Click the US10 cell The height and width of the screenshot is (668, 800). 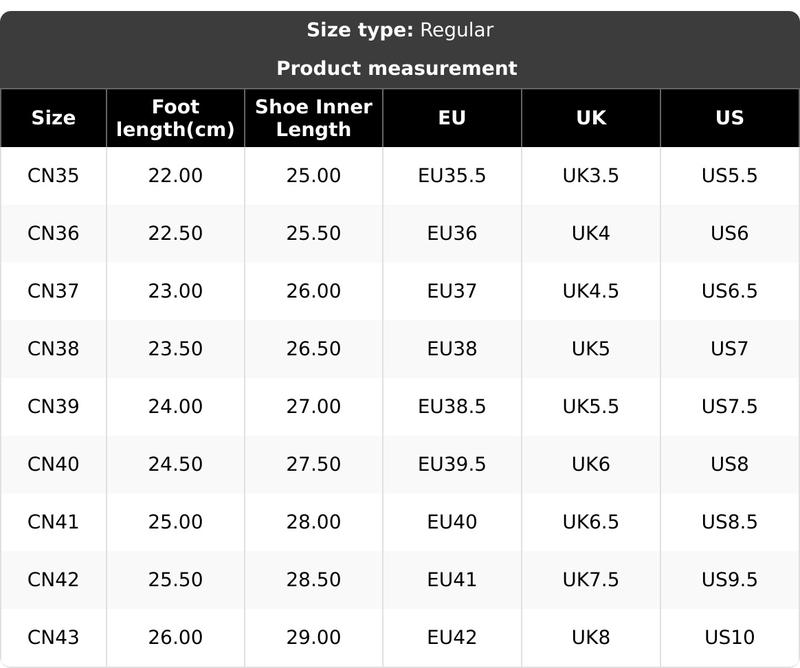pos(730,637)
